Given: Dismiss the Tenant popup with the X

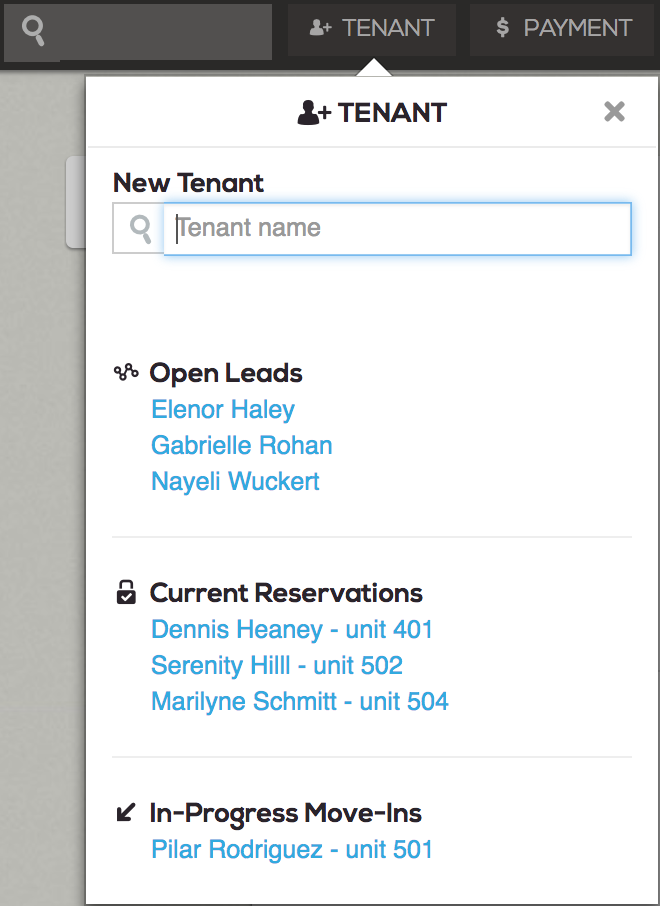Looking at the screenshot, I should [x=614, y=112].
